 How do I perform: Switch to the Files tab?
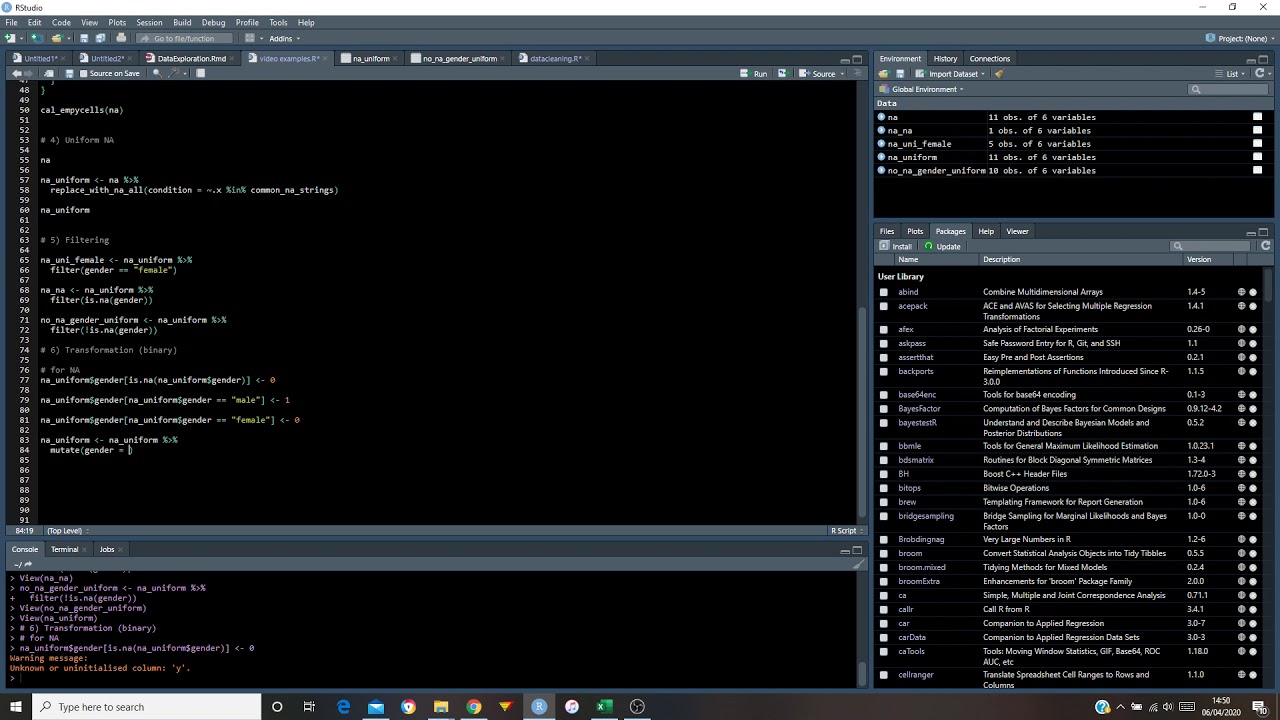pos(887,231)
